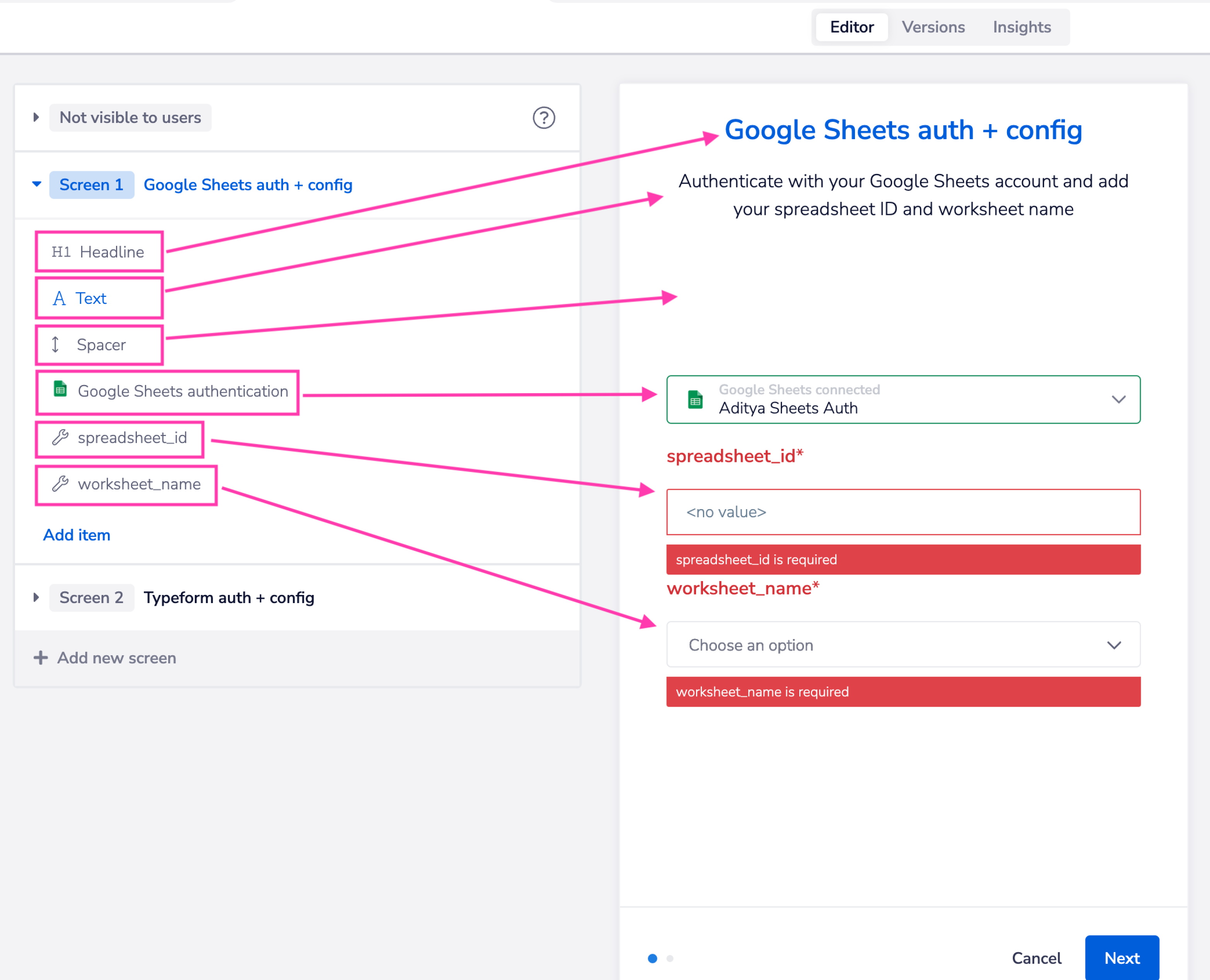Click the H1 Headline item icon

[61, 252]
